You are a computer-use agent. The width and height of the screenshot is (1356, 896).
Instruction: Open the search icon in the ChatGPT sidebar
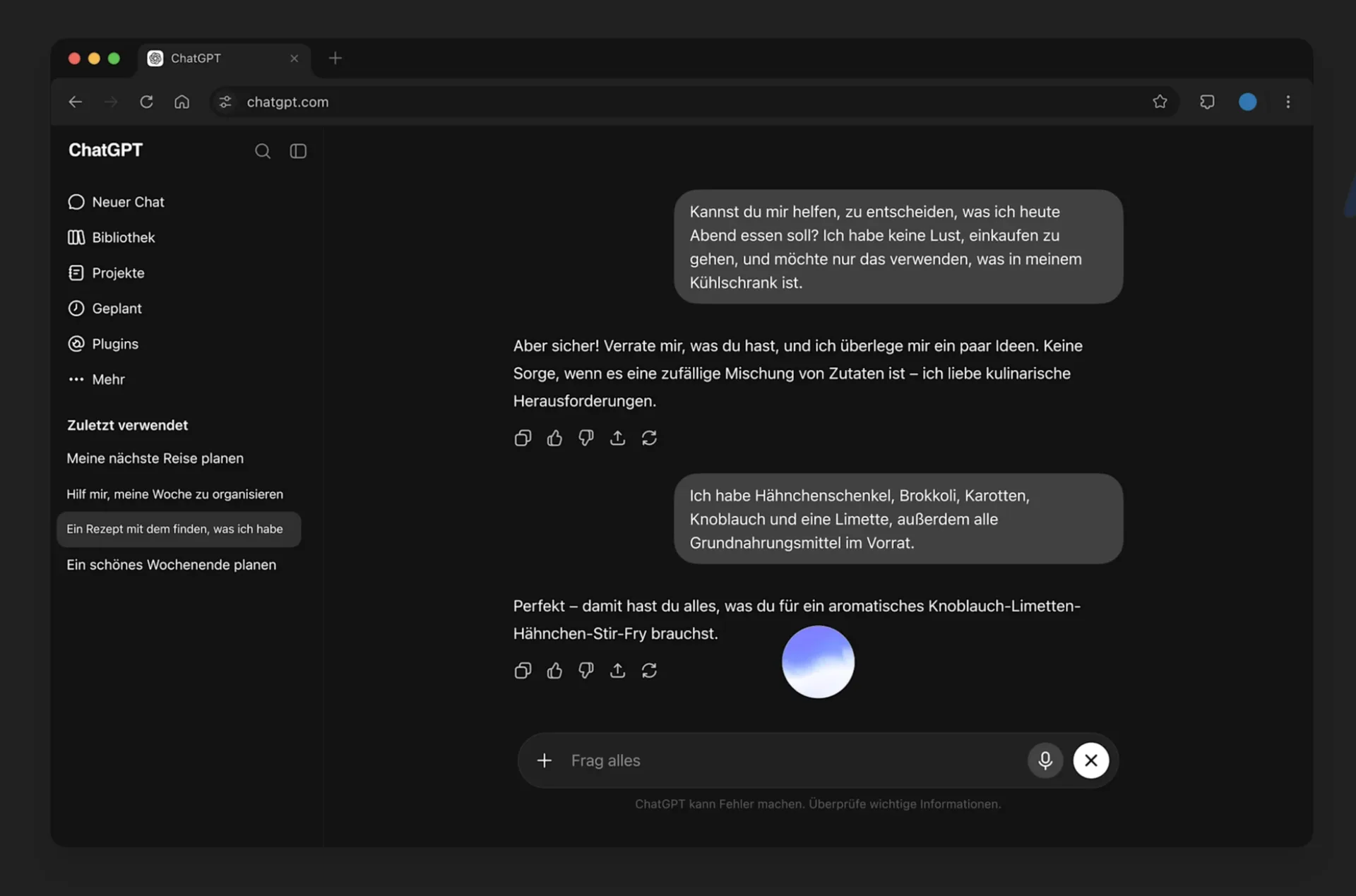[x=262, y=151]
